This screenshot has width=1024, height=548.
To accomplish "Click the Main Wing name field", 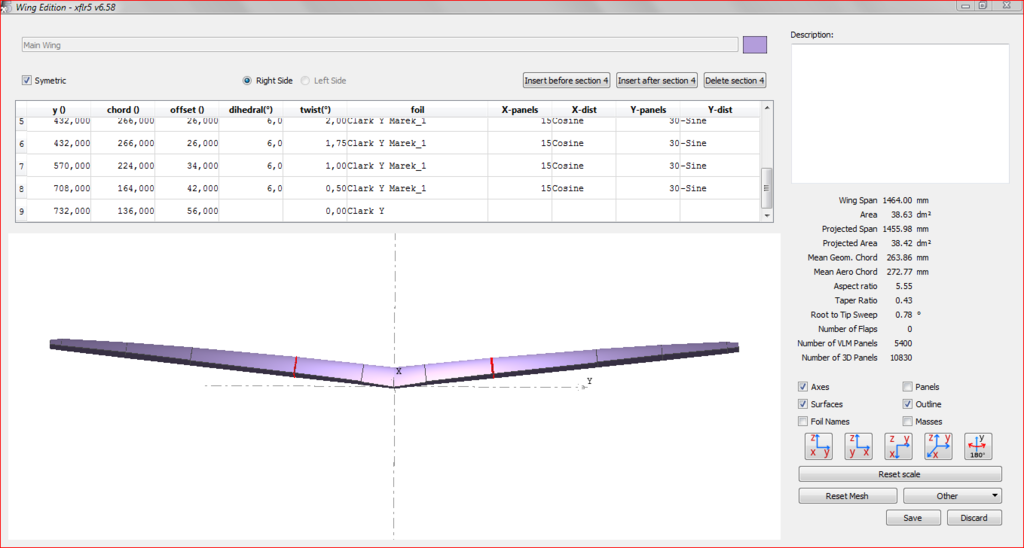I will point(380,45).
